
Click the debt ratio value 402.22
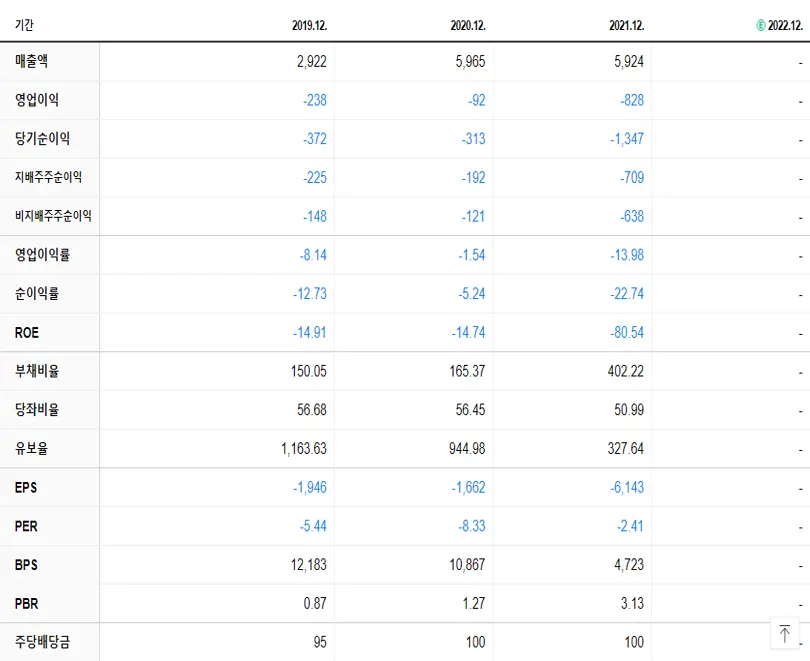626,371
